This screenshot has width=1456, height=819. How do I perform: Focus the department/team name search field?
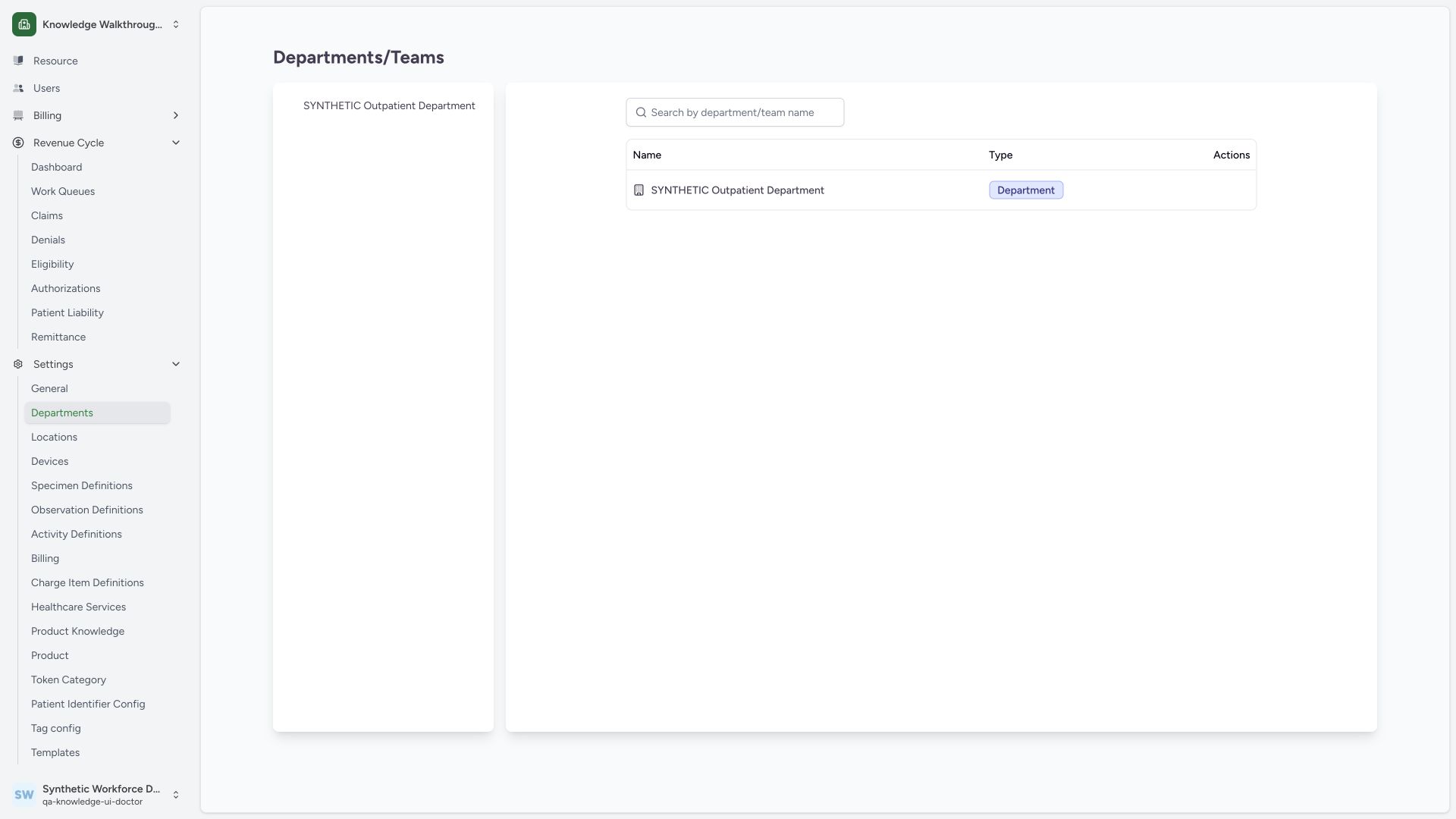[735, 112]
